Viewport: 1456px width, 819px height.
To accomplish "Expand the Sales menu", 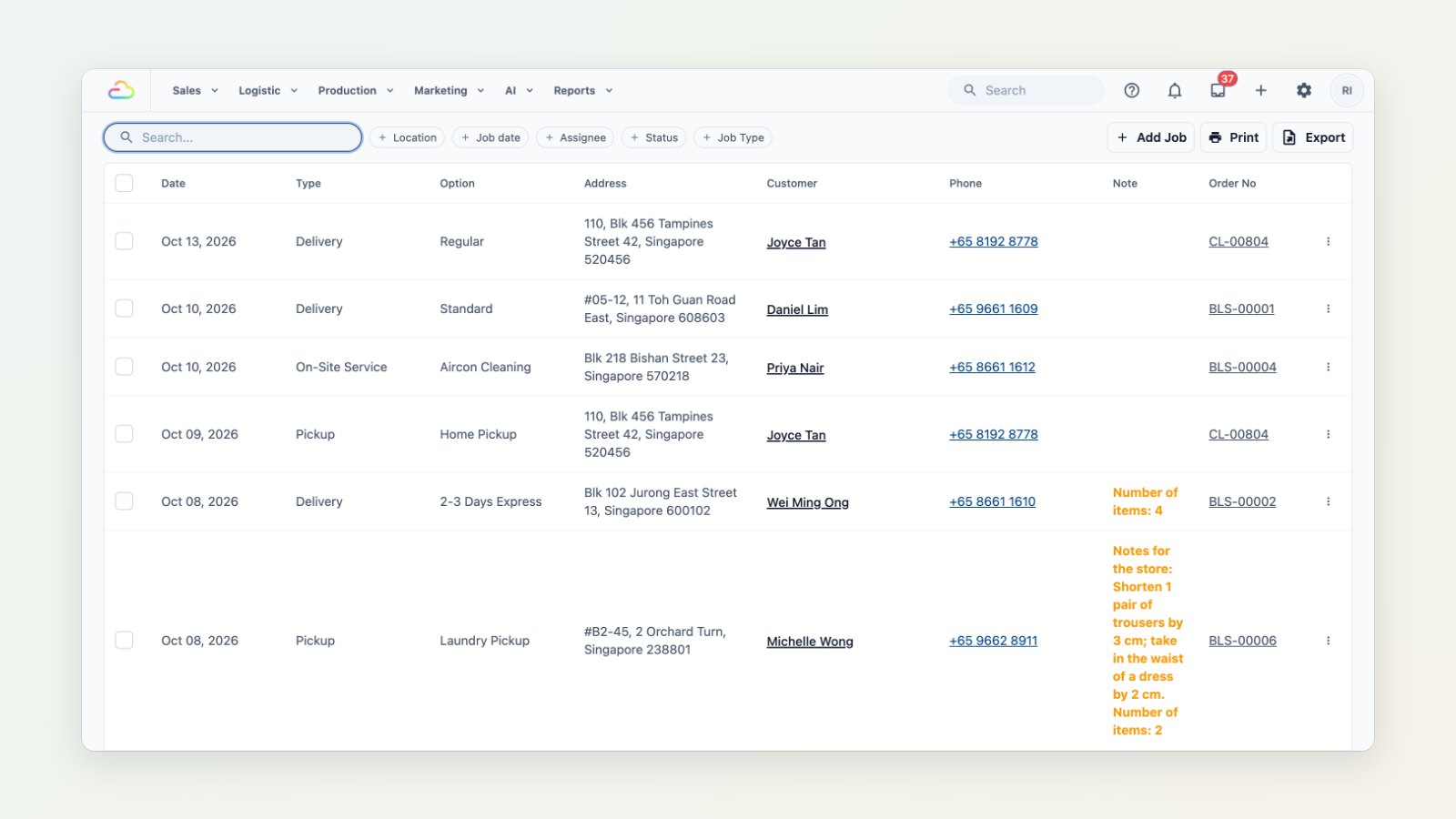I will (195, 90).
